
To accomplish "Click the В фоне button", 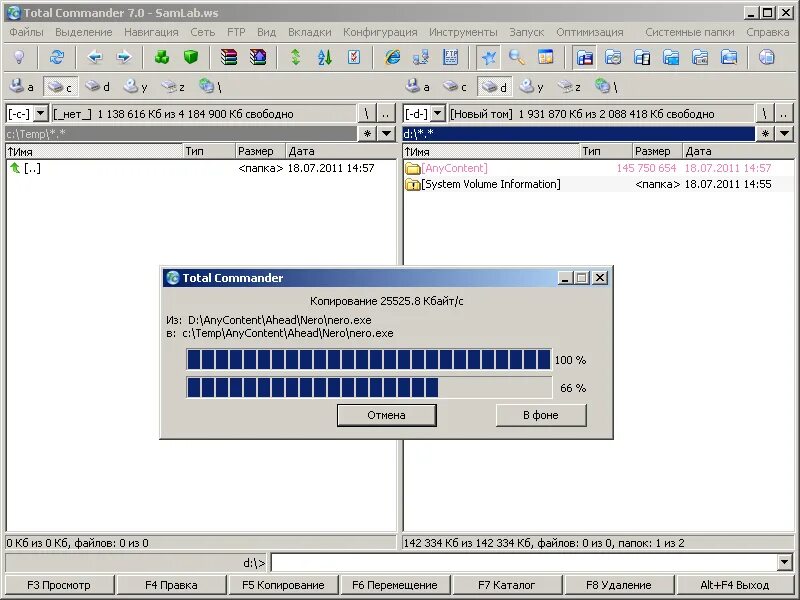I will tap(541, 415).
